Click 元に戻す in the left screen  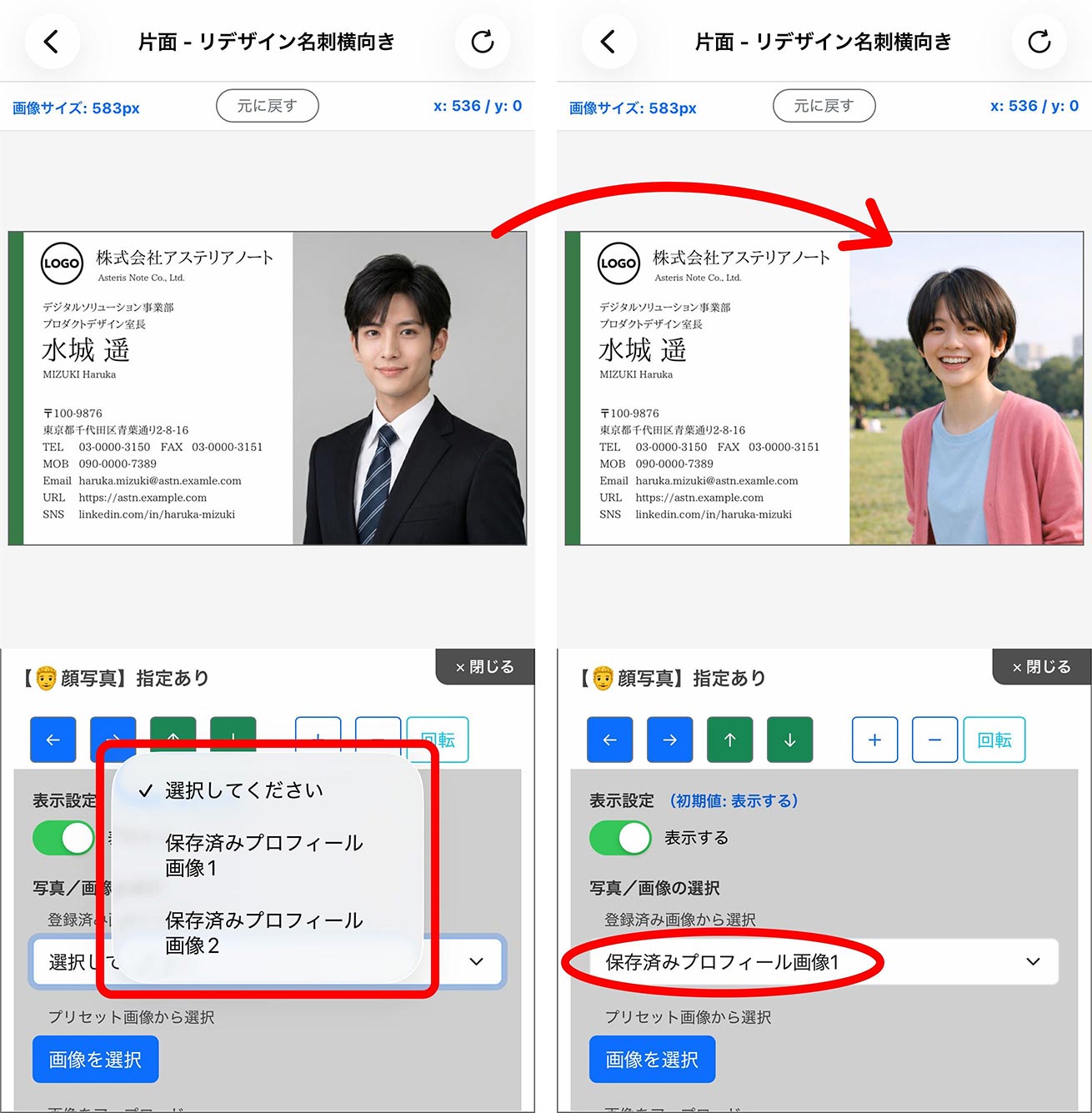click(x=268, y=106)
